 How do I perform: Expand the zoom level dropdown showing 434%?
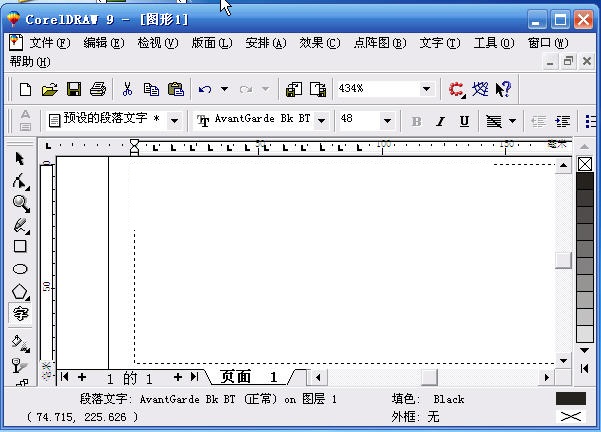(x=426, y=89)
